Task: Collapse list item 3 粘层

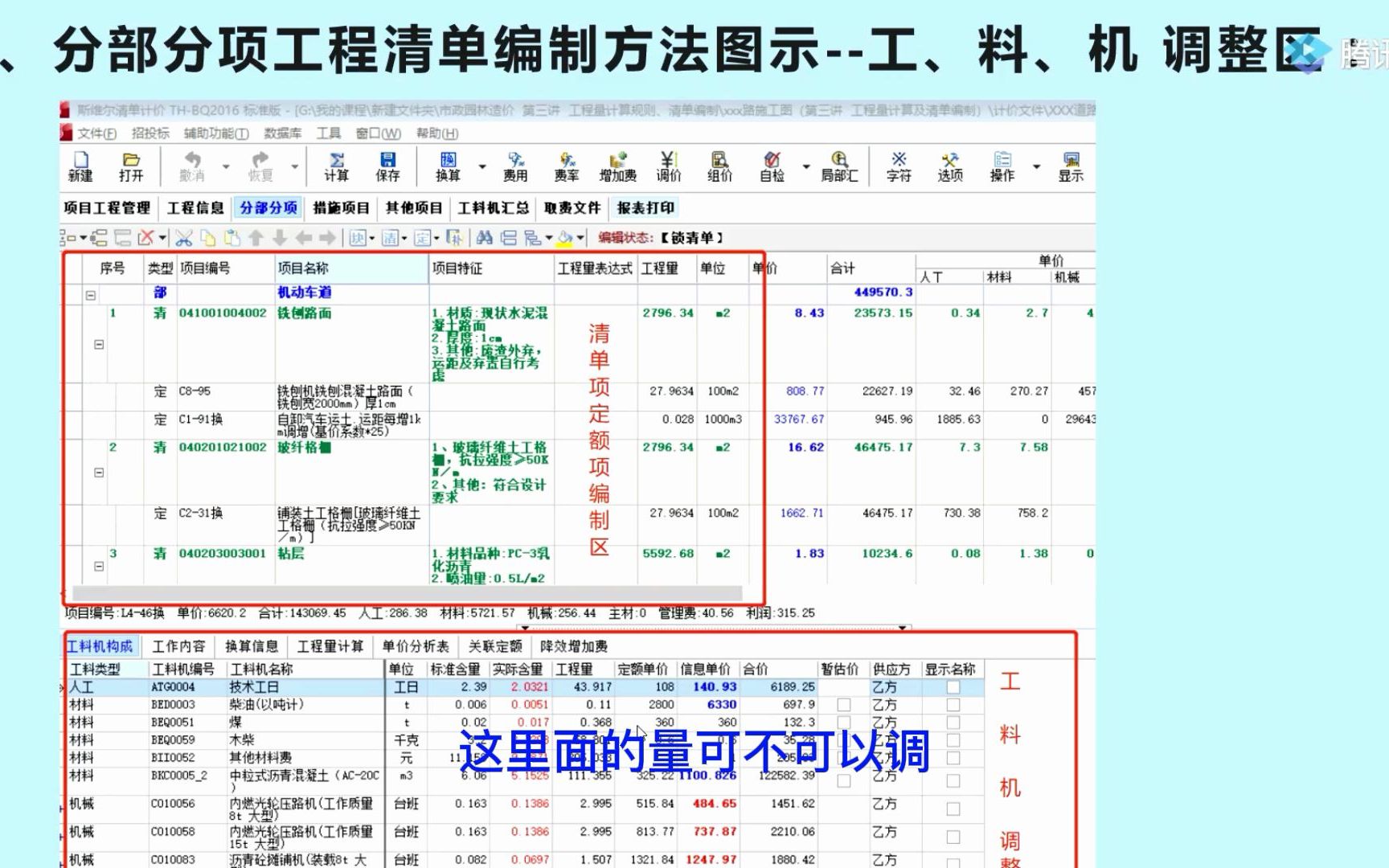Action: [99, 567]
